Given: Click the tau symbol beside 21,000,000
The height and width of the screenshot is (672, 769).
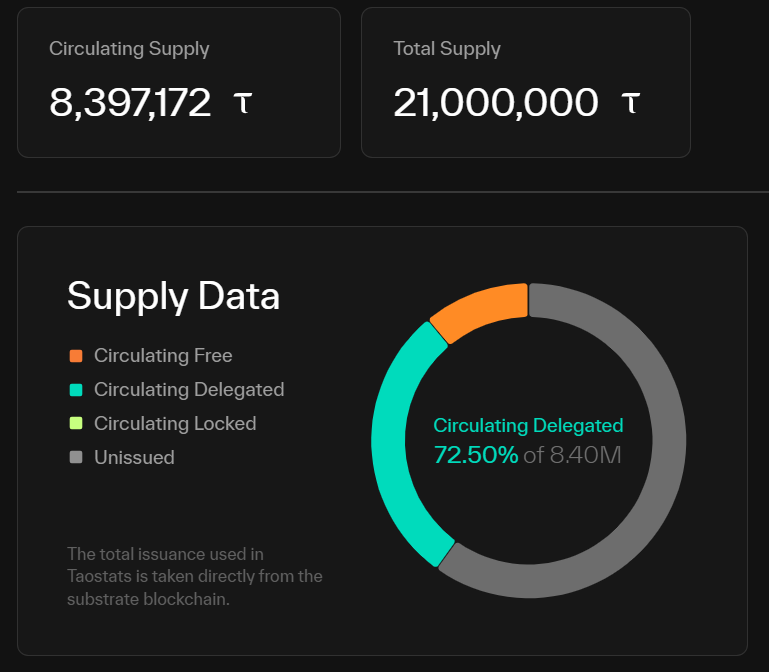Looking at the screenshot, I should [630, 102].
